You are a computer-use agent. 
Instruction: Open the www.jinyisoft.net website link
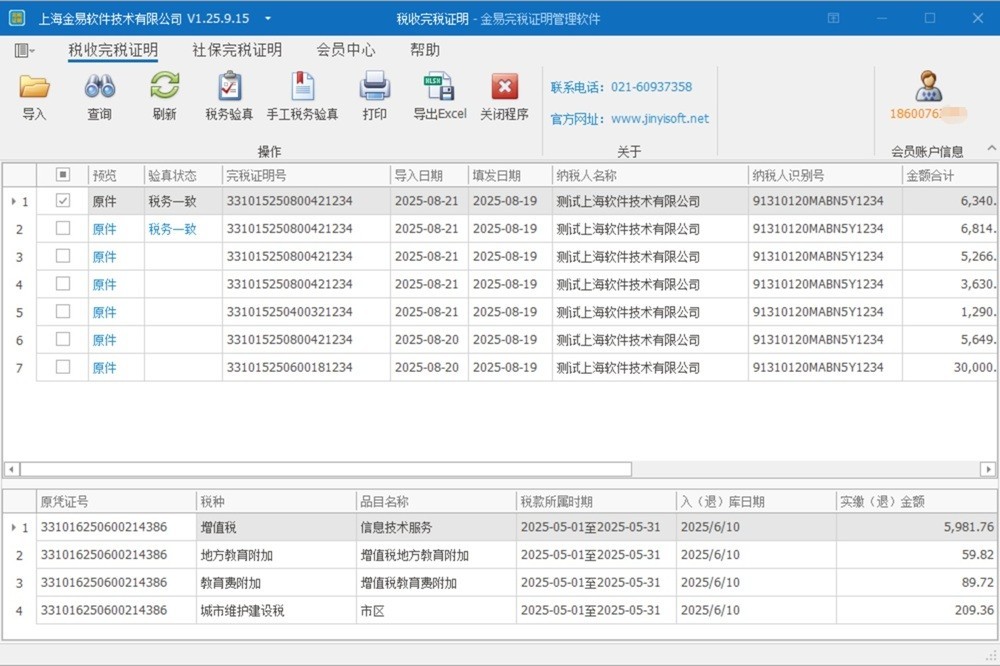point(659,118)
